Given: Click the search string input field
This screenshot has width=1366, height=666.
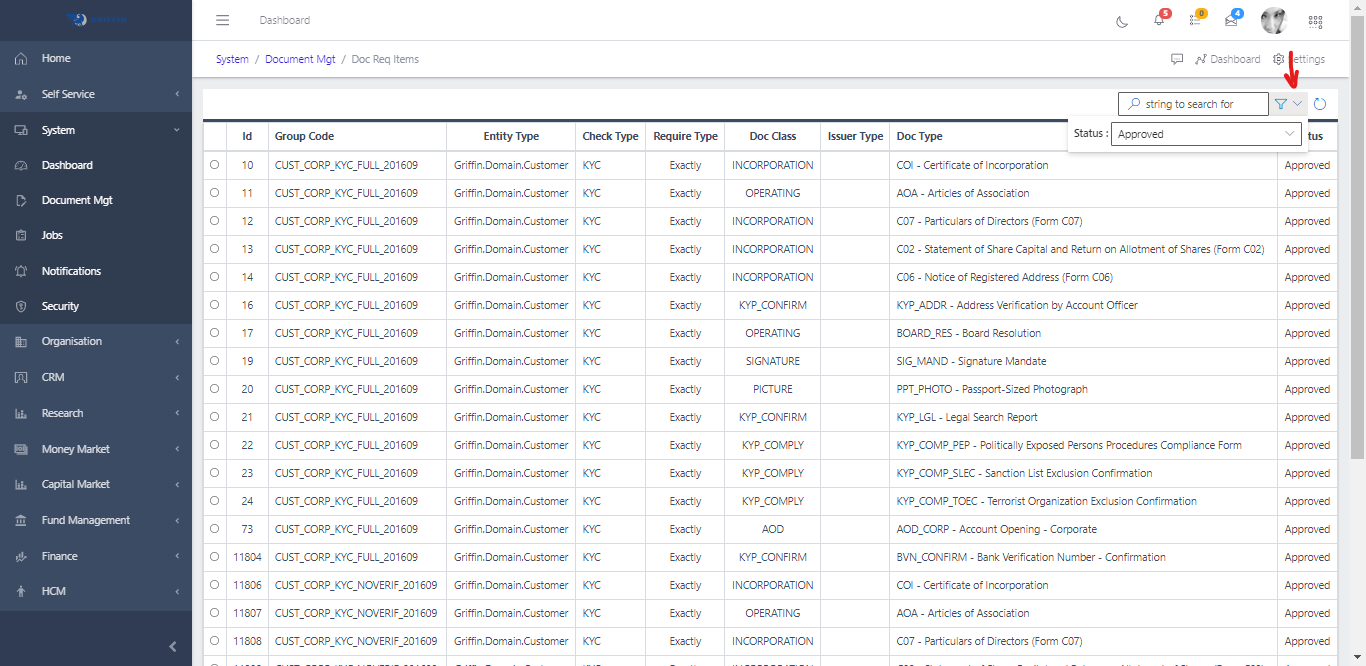Looking at the screenshot, I should pyautogui.click(x=1198, y=104).
